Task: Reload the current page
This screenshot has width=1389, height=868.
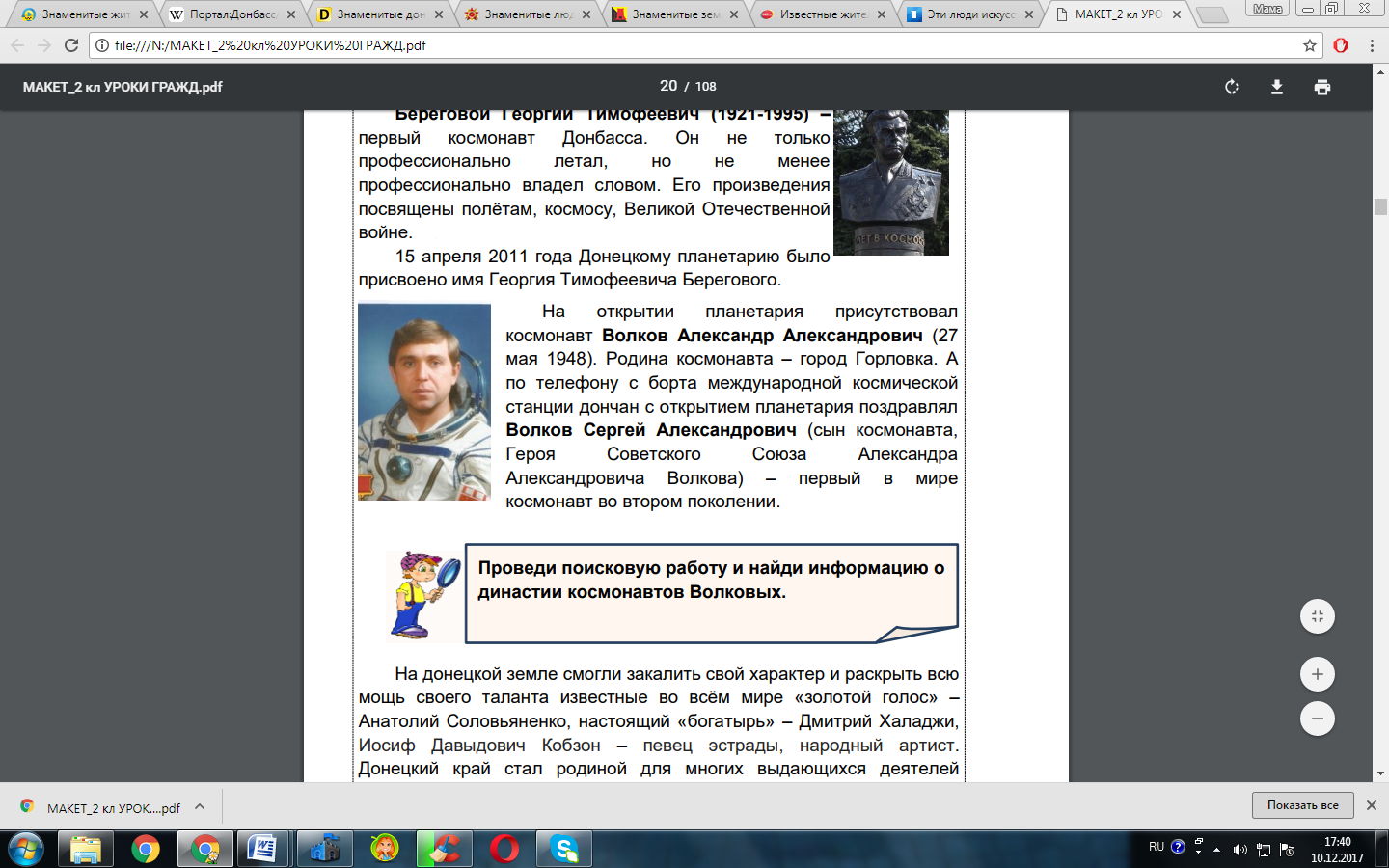Action: click(x=71, y=45)
